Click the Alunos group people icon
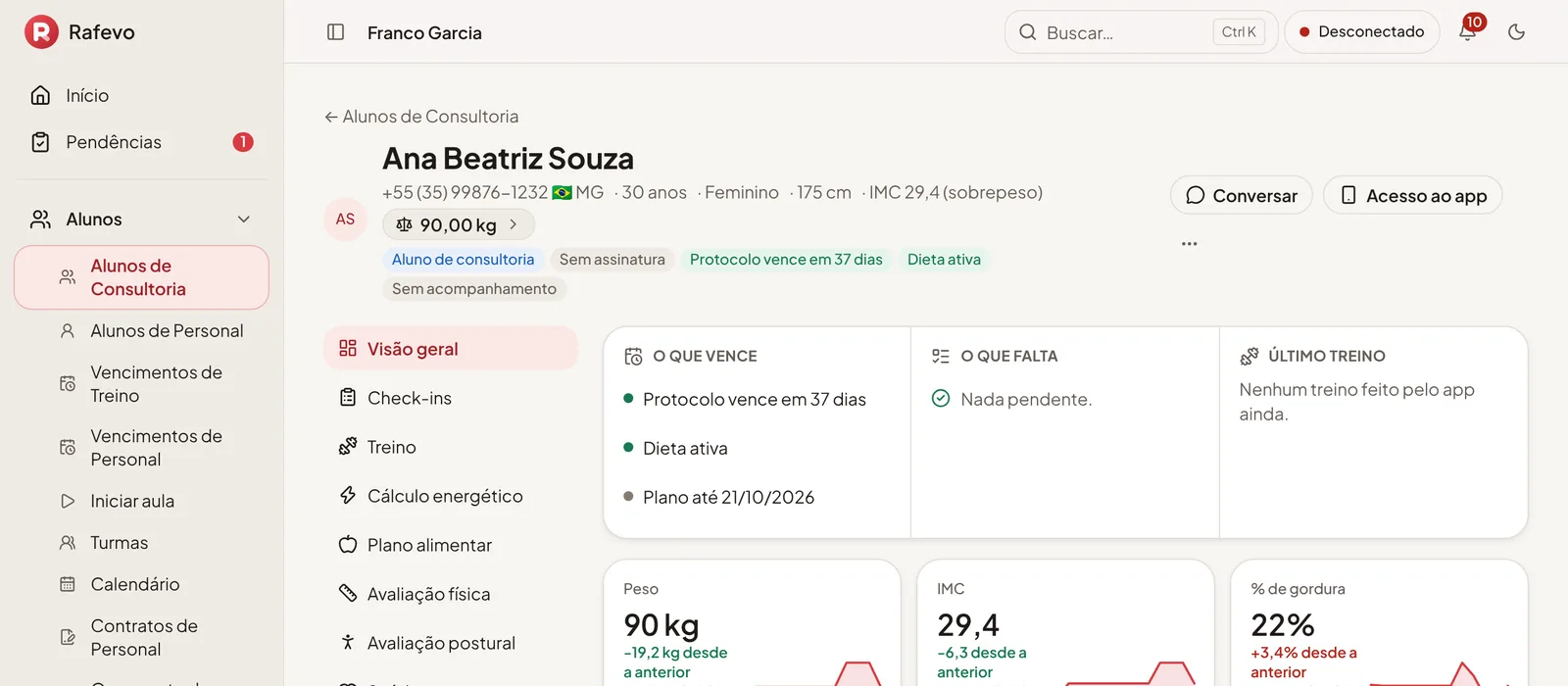Screen dimensions: 1568x686 (x=40, y=220)
